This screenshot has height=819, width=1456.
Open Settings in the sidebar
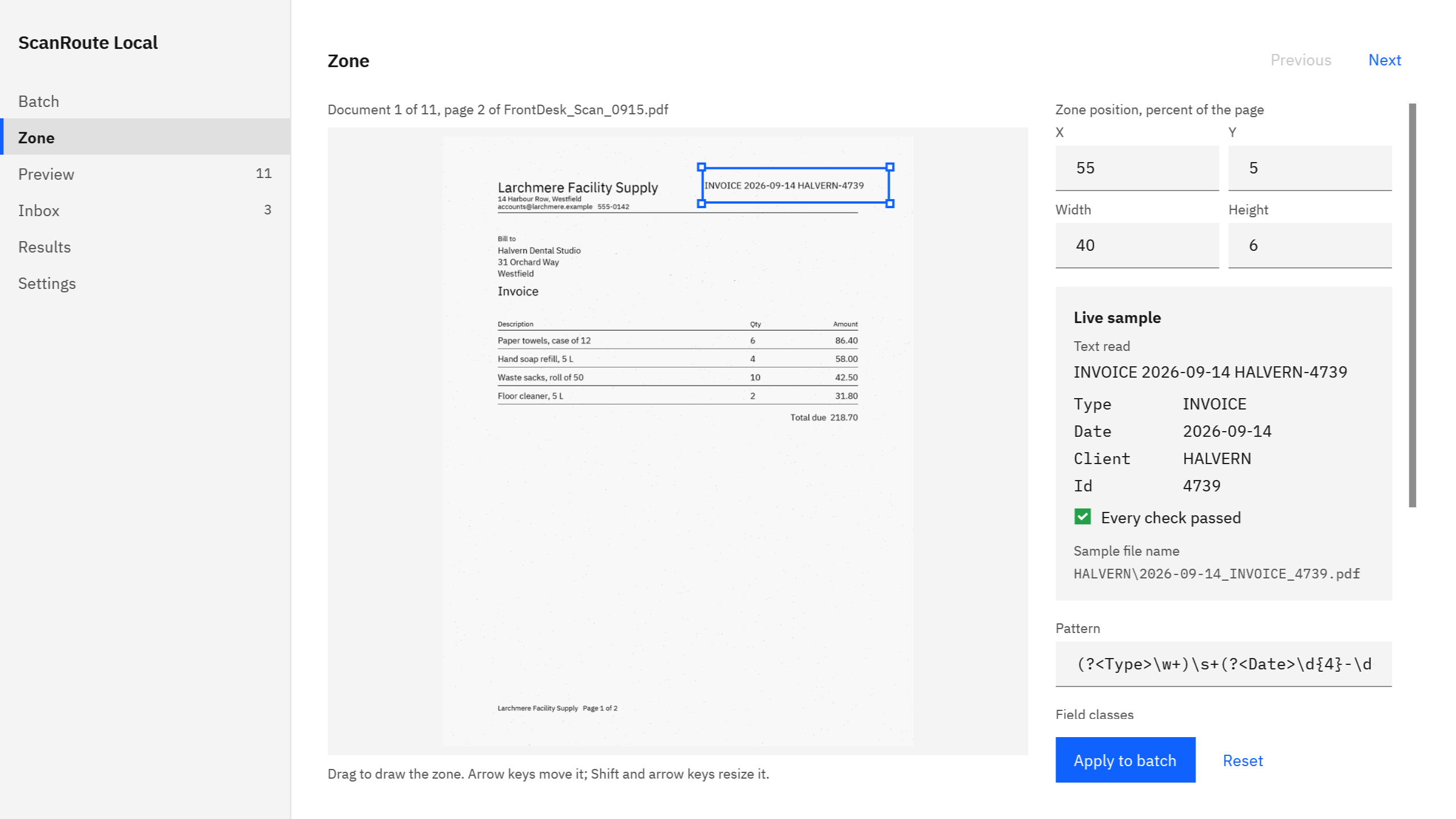pyautogui.click(x=145, y=283)
